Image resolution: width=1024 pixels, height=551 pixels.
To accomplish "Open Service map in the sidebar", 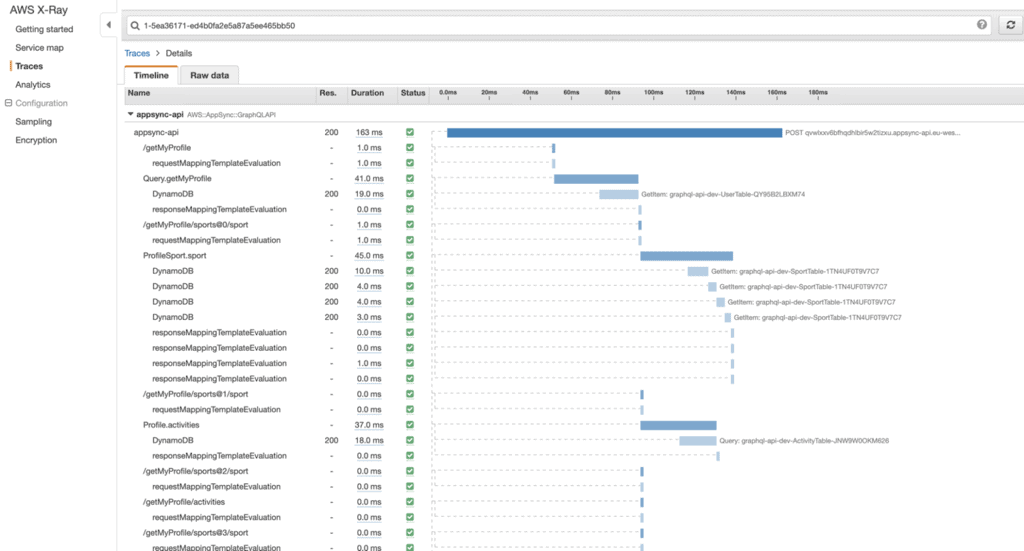I will (39, 48).
